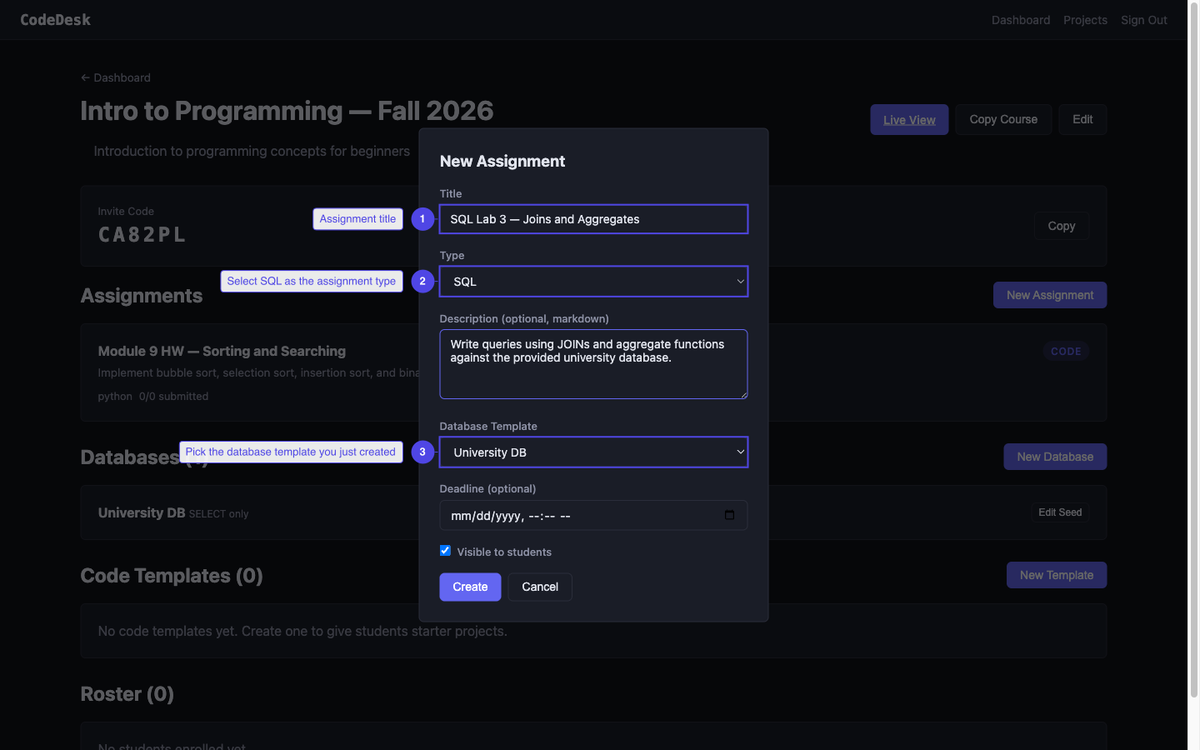Open Live View for the course
Screen dimensions: 1200x750
909,119
